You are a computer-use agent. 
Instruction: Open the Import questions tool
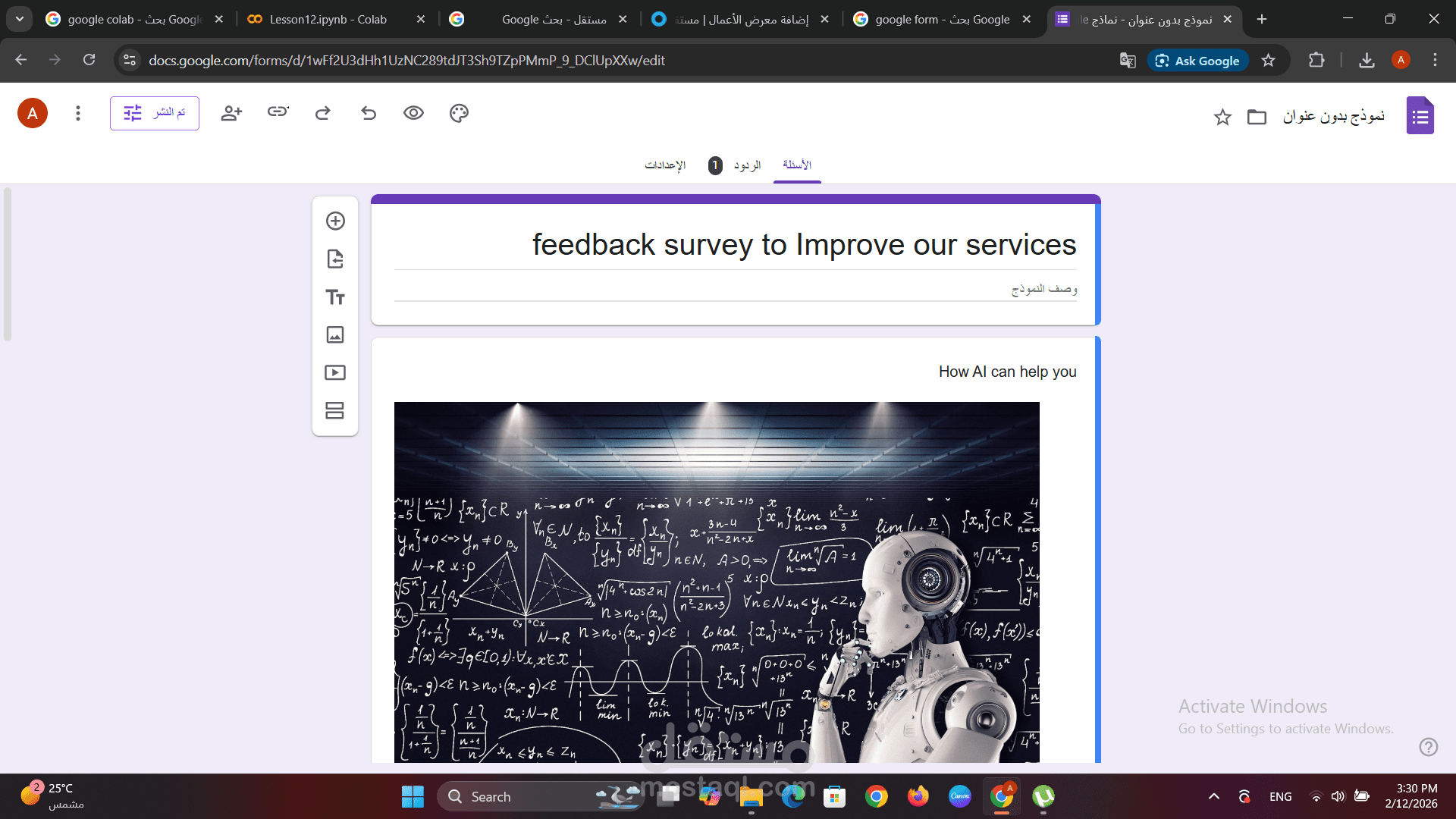coord(334,259)
